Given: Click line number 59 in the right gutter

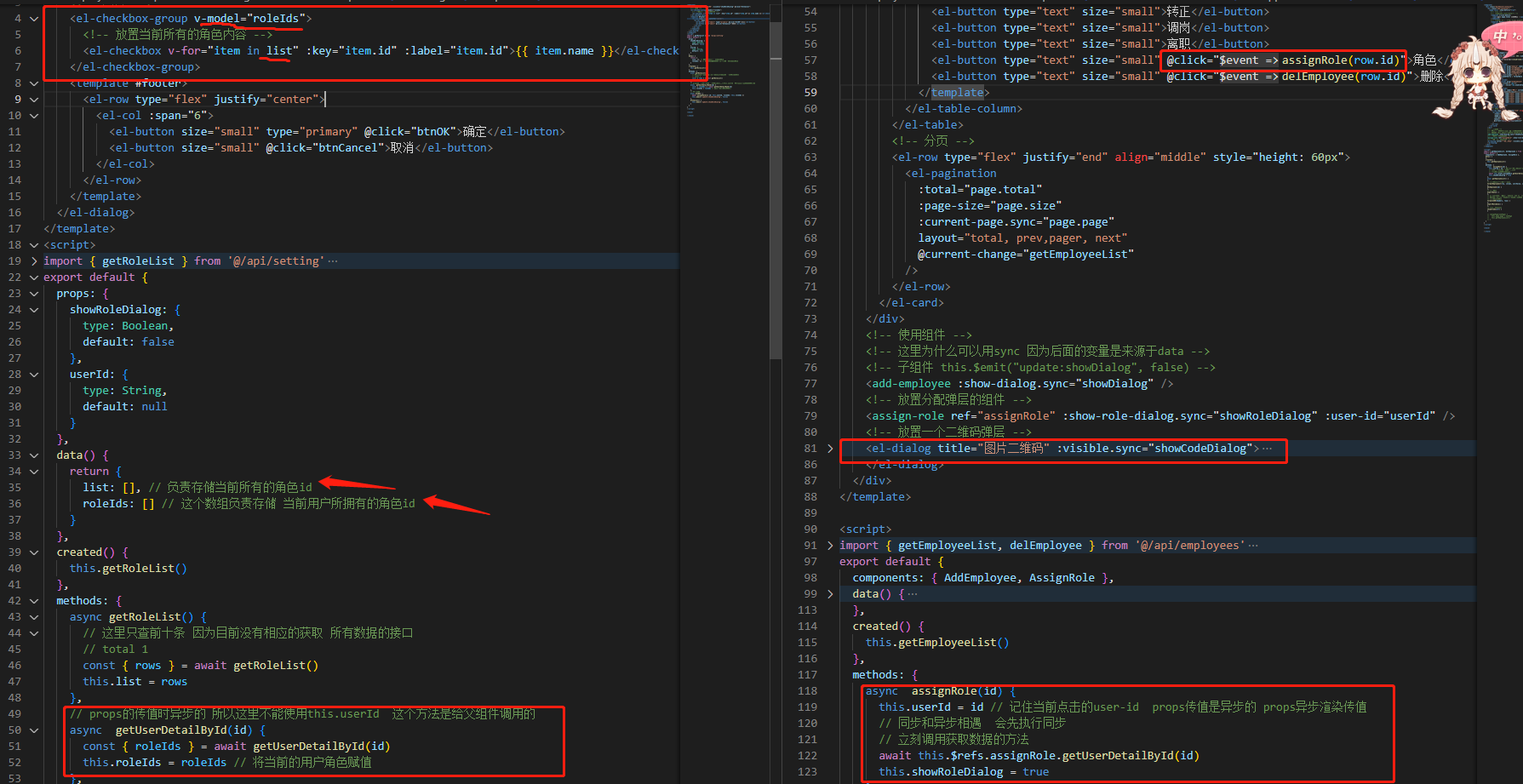Looking at the screenshot, I should click(x=810, y=93).
